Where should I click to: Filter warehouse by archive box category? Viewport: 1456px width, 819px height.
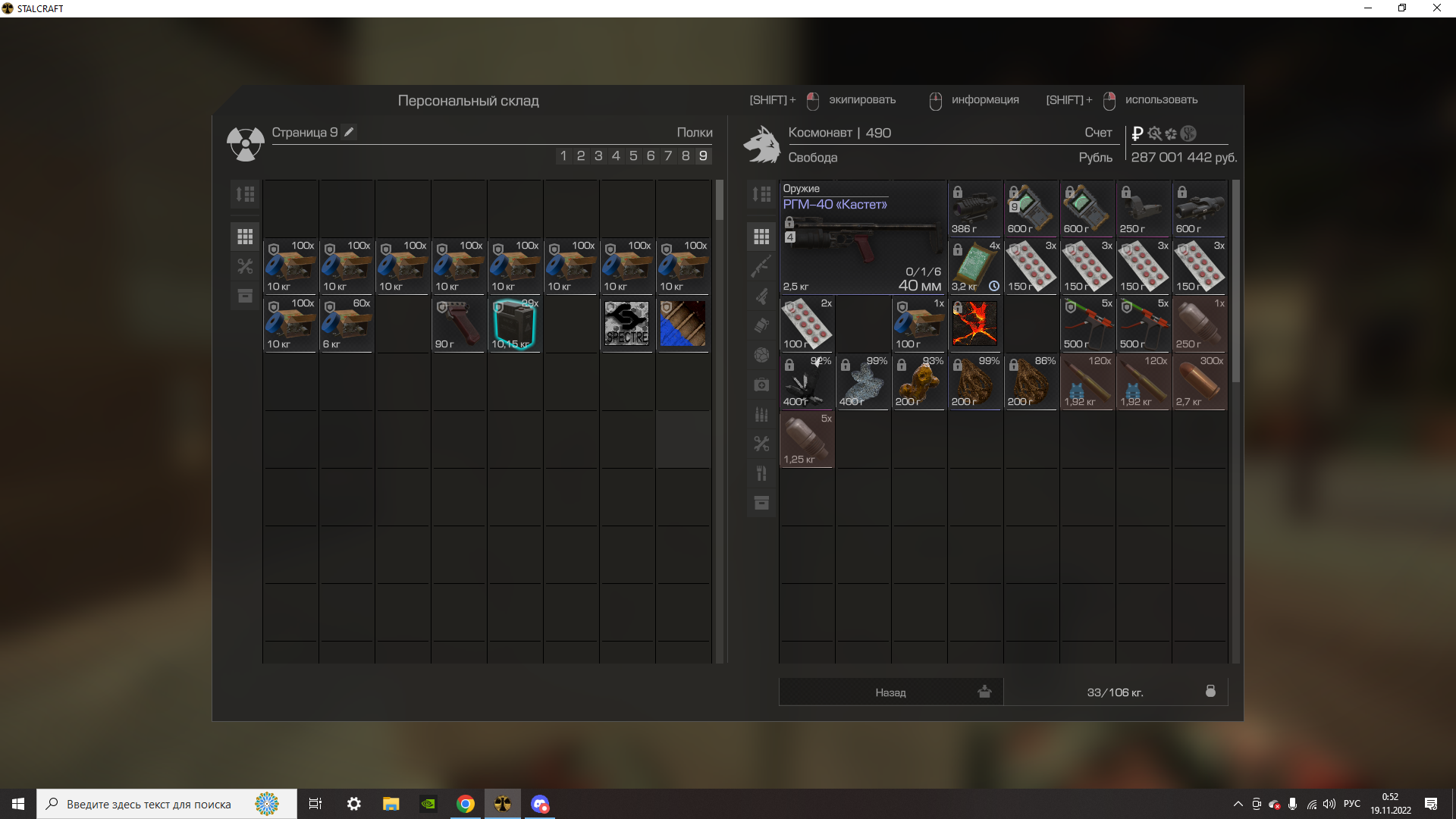click(x=245, y=296)
